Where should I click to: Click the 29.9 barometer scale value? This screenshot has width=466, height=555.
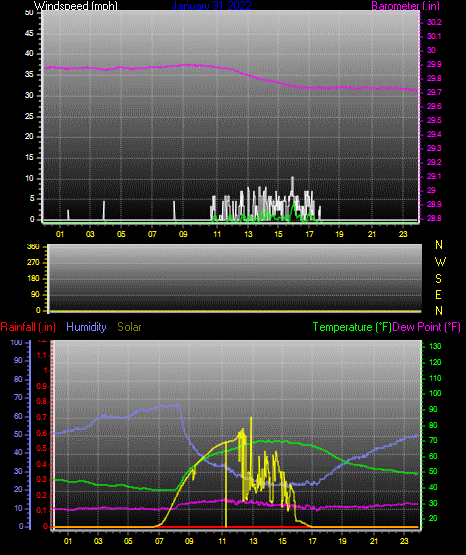[434, 64]
